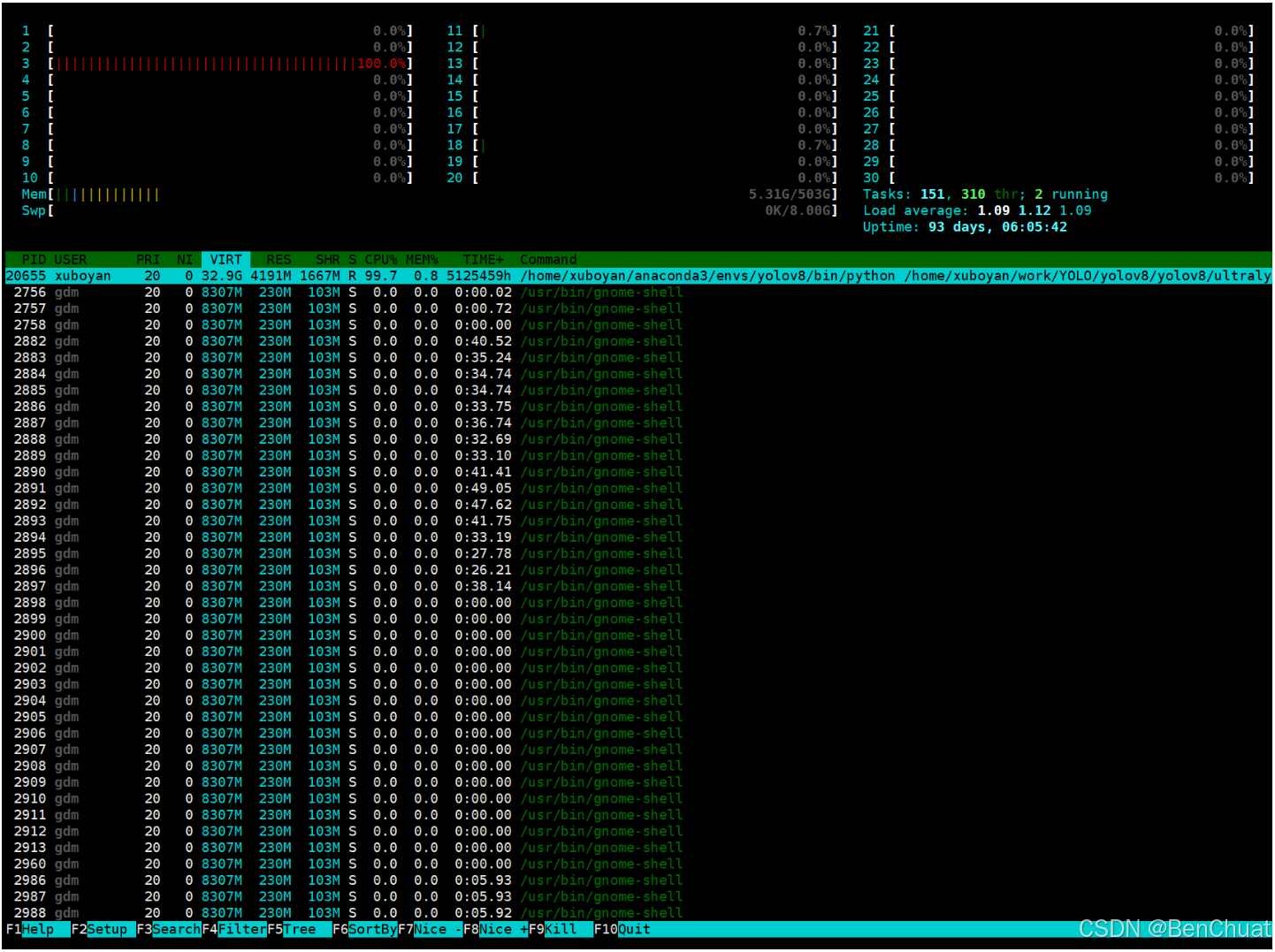This screenshot has height=952, width=1275.
Task: Sort by the PID column header
Action: 34,259
